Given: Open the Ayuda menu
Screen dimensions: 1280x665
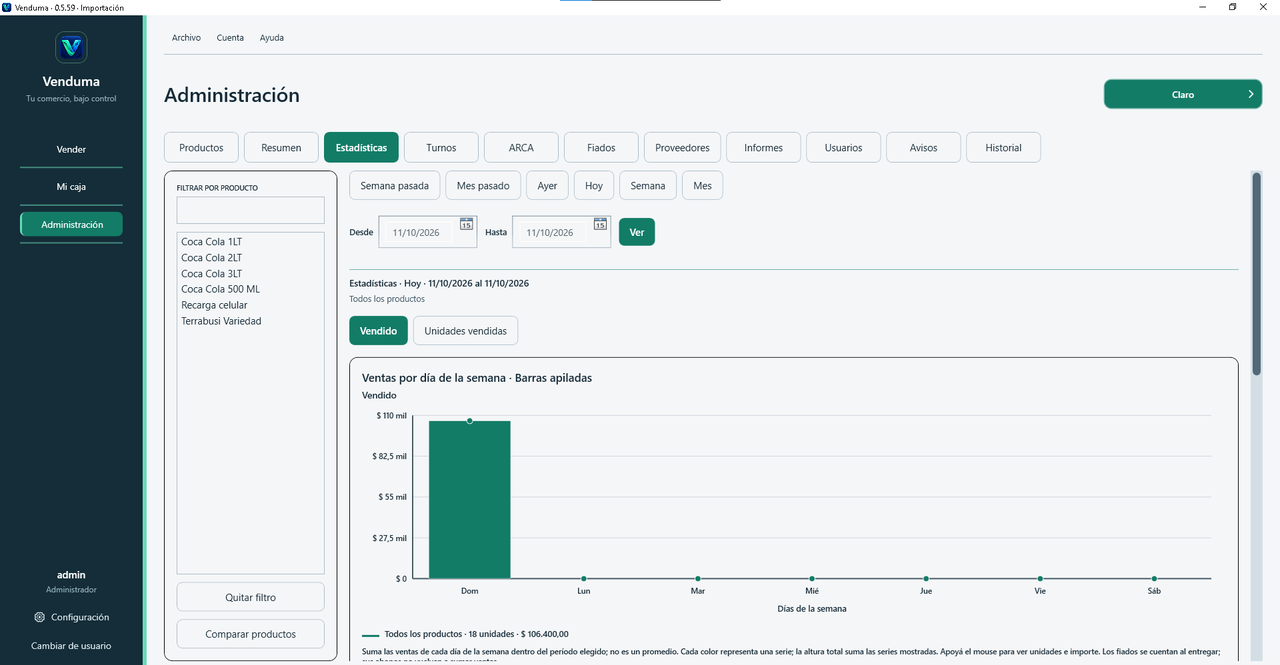Looking at the screenshot, I should coord(272,38).
